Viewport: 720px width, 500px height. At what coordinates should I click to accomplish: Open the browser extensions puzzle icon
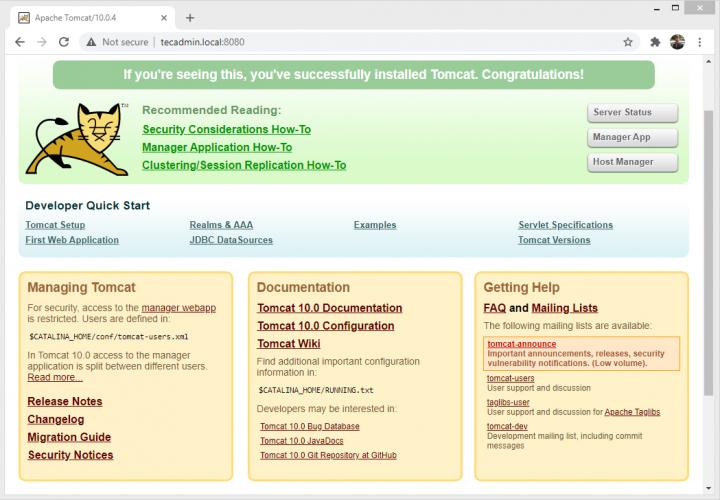[655, 42]
